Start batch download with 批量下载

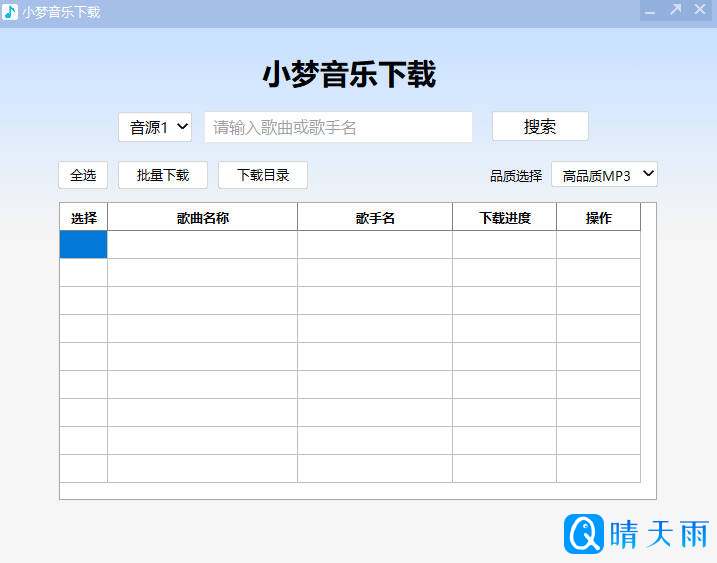(163, 175)
